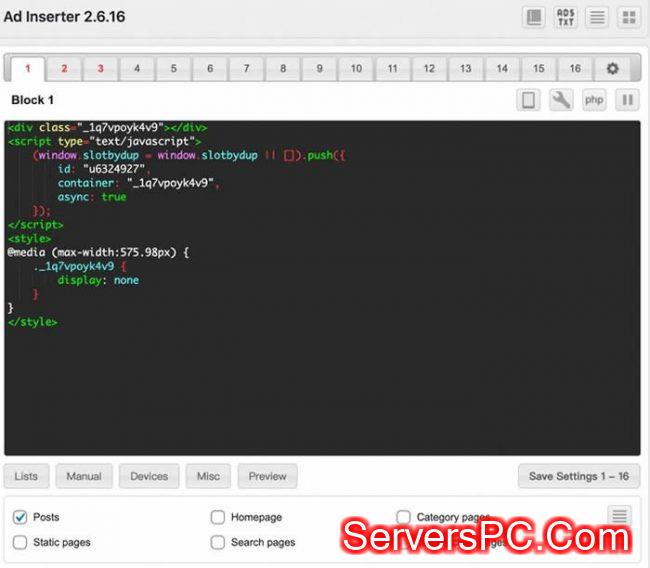The image size is (650, 568).
Task: Click the ADS TXT editor icon
Action: (566, 17)
